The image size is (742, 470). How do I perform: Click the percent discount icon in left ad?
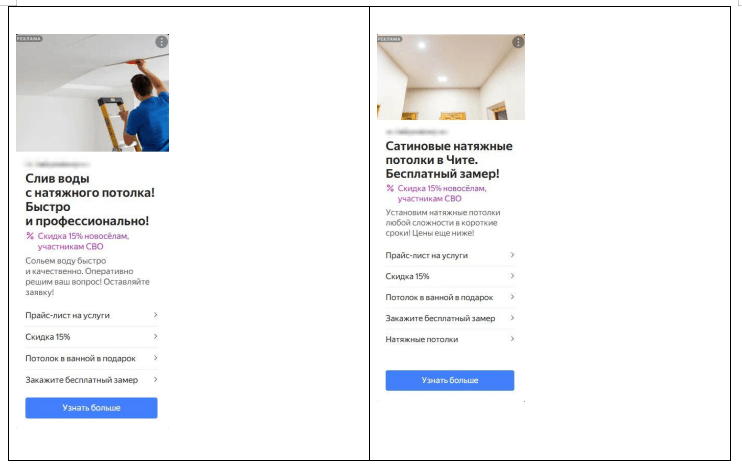30,236
